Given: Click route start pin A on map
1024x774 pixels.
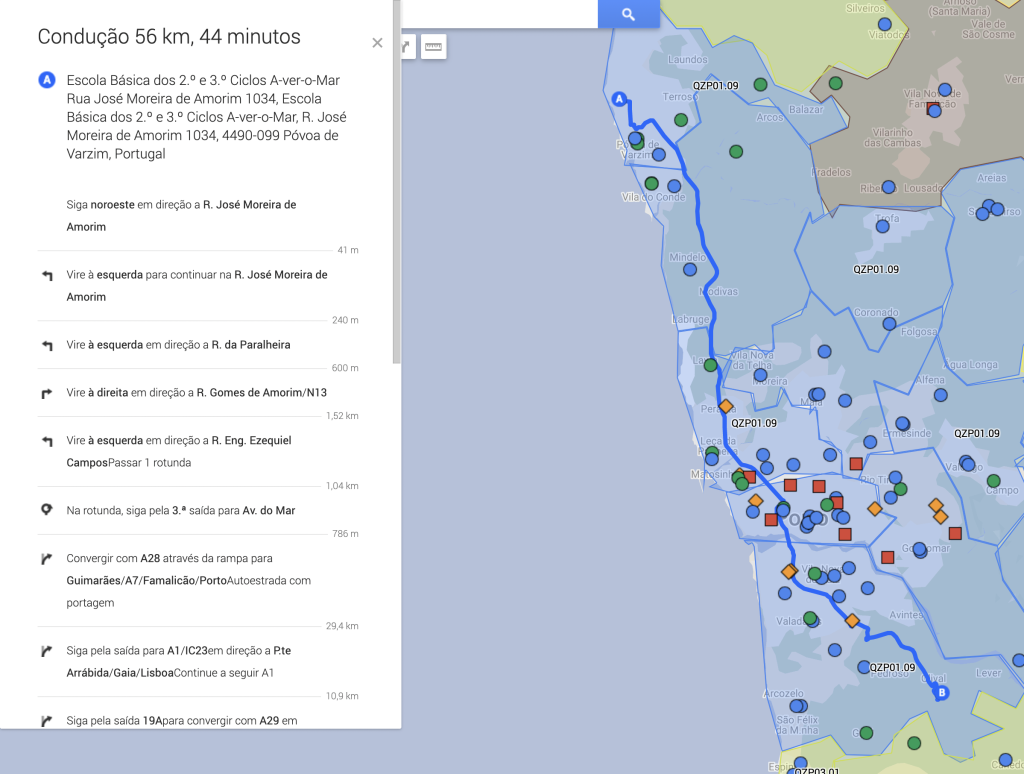Looking at the screenshot, I should (619, 98).
